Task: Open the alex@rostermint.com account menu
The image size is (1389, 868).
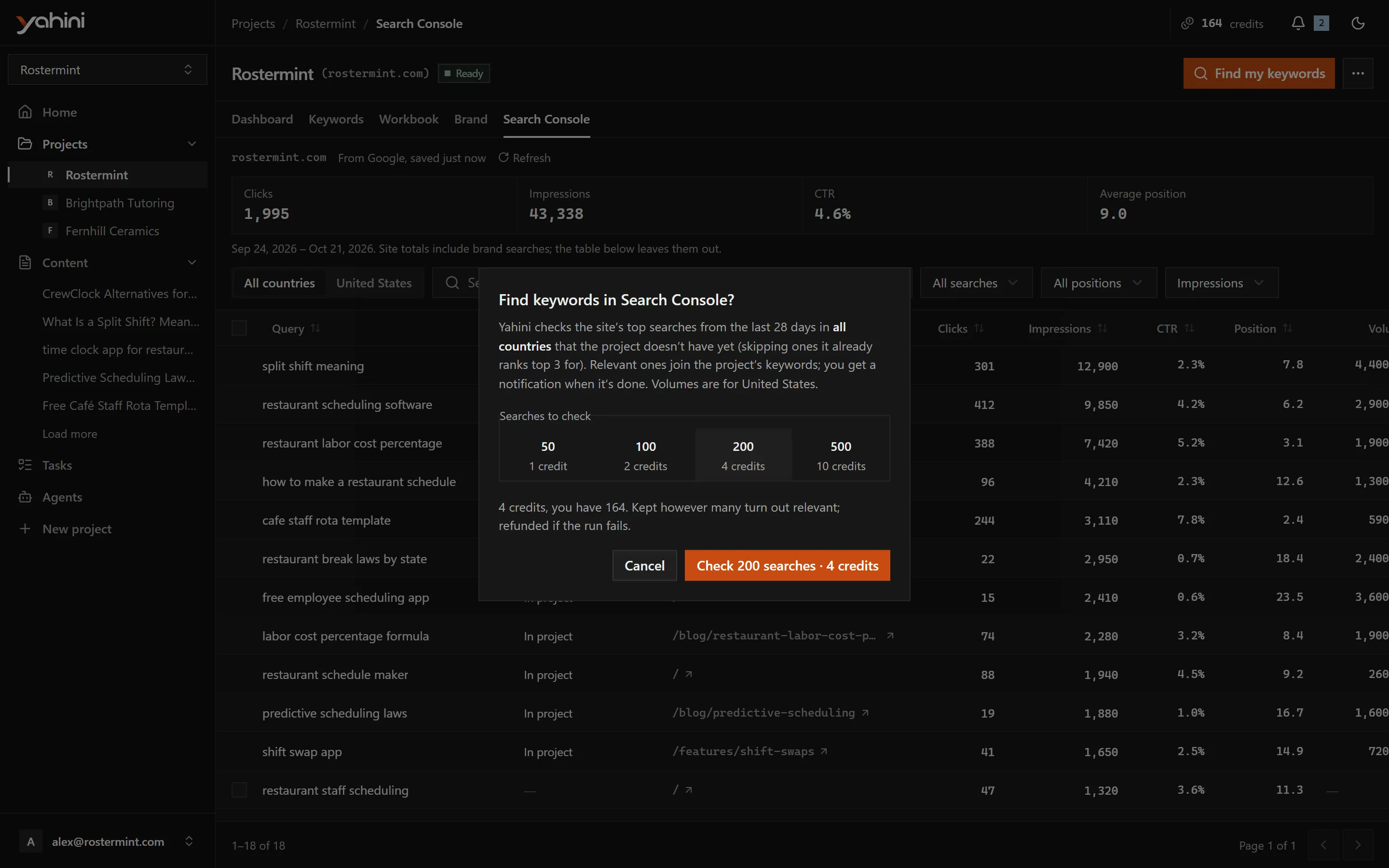Action: (108, 841)
